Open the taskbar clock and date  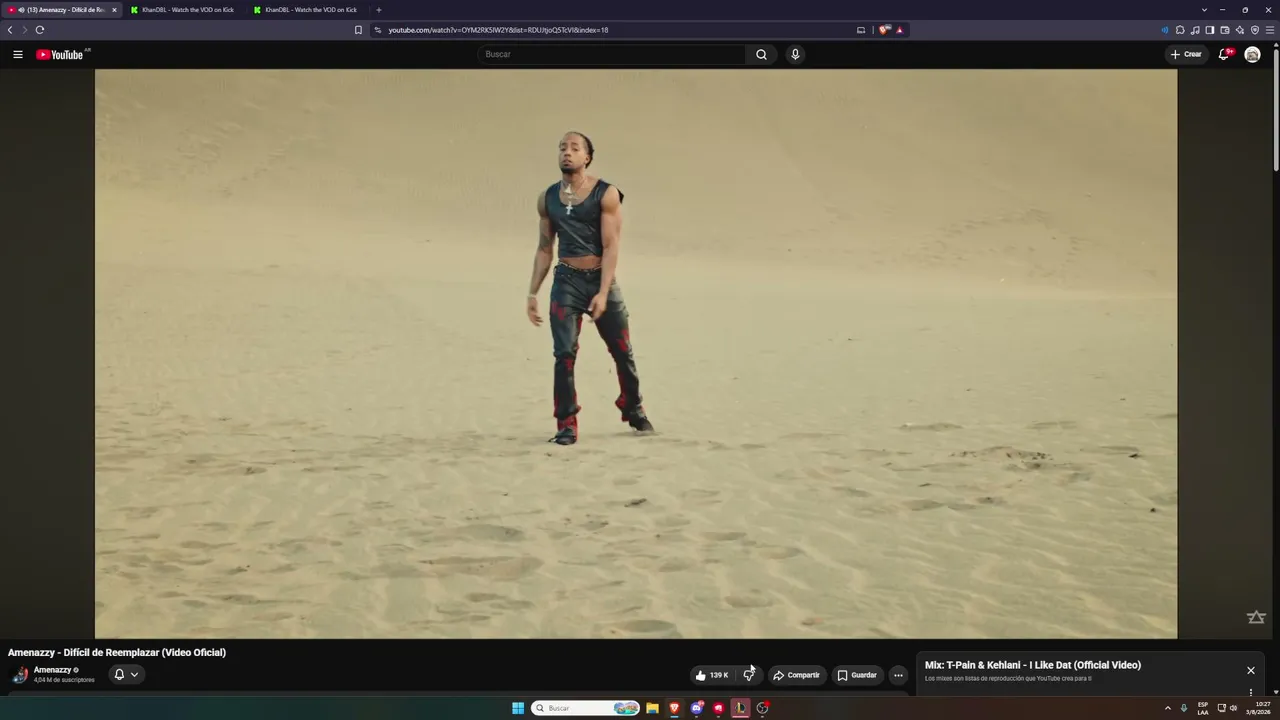(1258, 708)
